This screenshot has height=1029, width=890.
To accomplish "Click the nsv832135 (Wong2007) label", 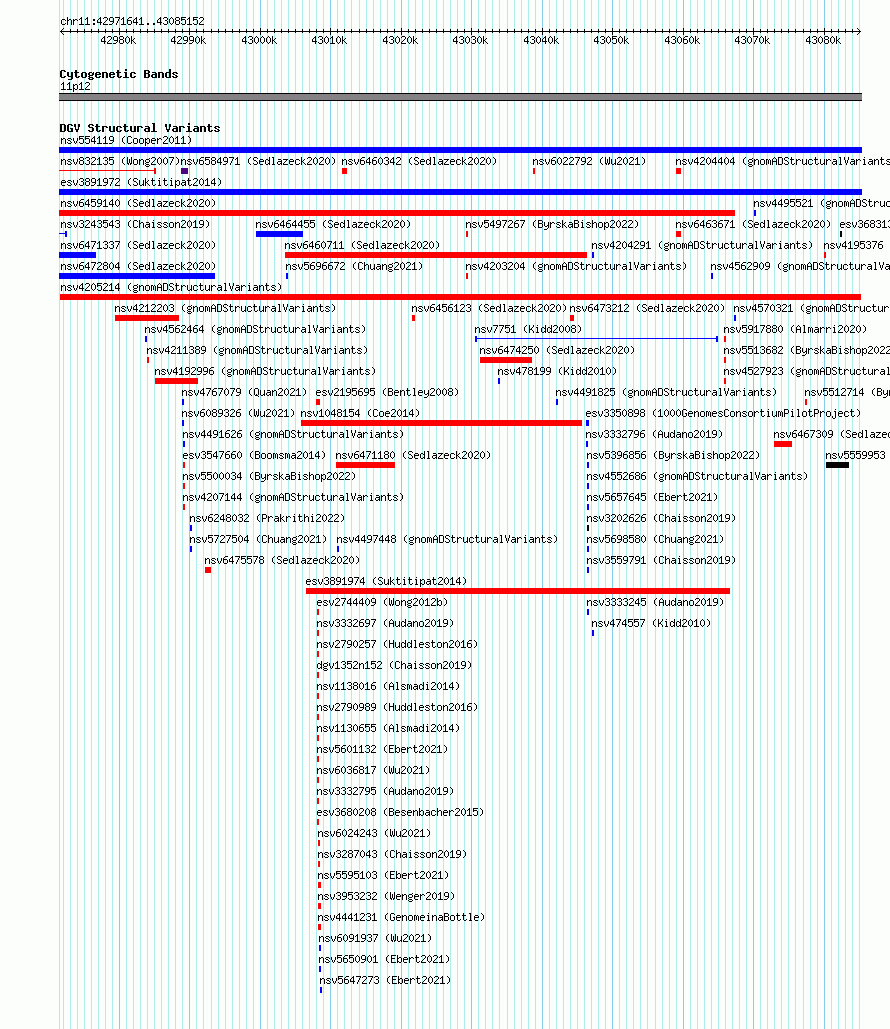I will (119, 161).
